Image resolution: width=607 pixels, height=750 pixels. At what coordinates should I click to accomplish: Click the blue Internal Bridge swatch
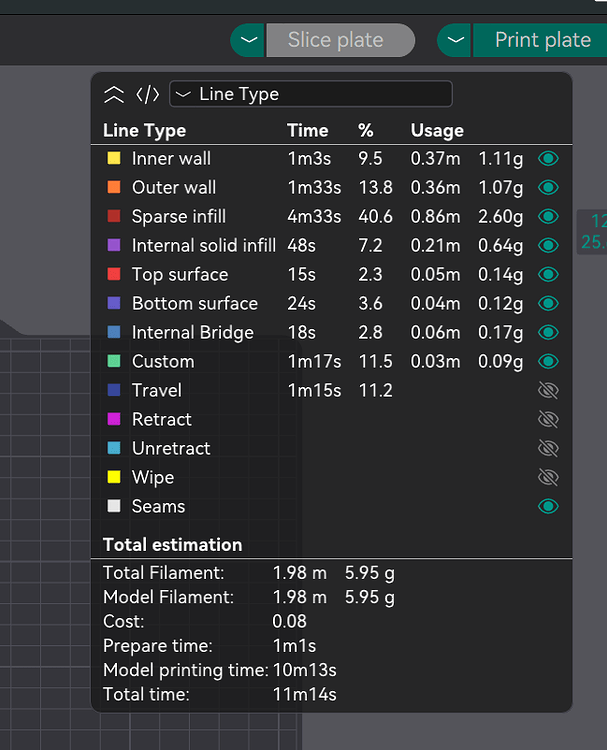pos(114,332)
